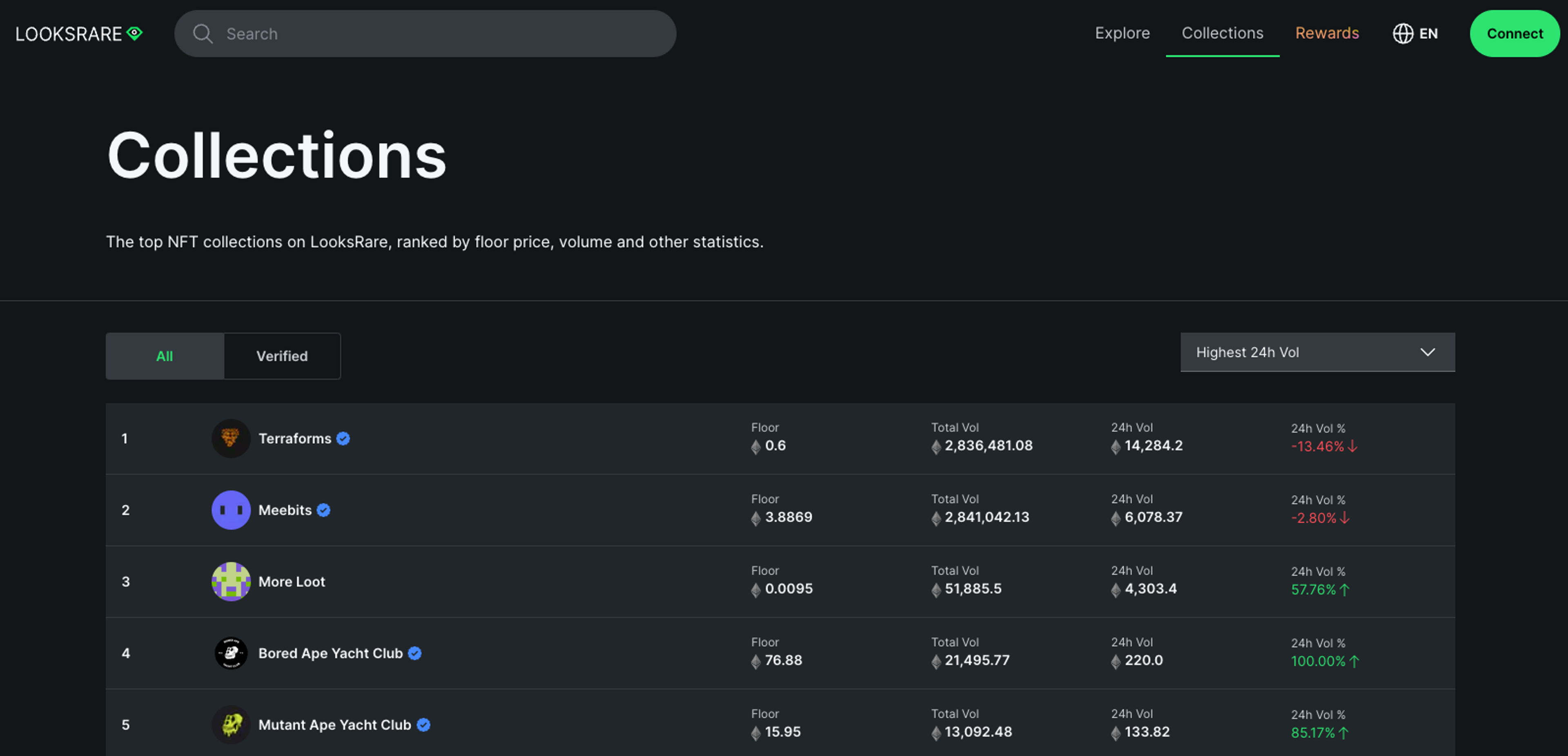Click the Meebits verified badge
The image size is (1568, 756).
tap(324, 510)
